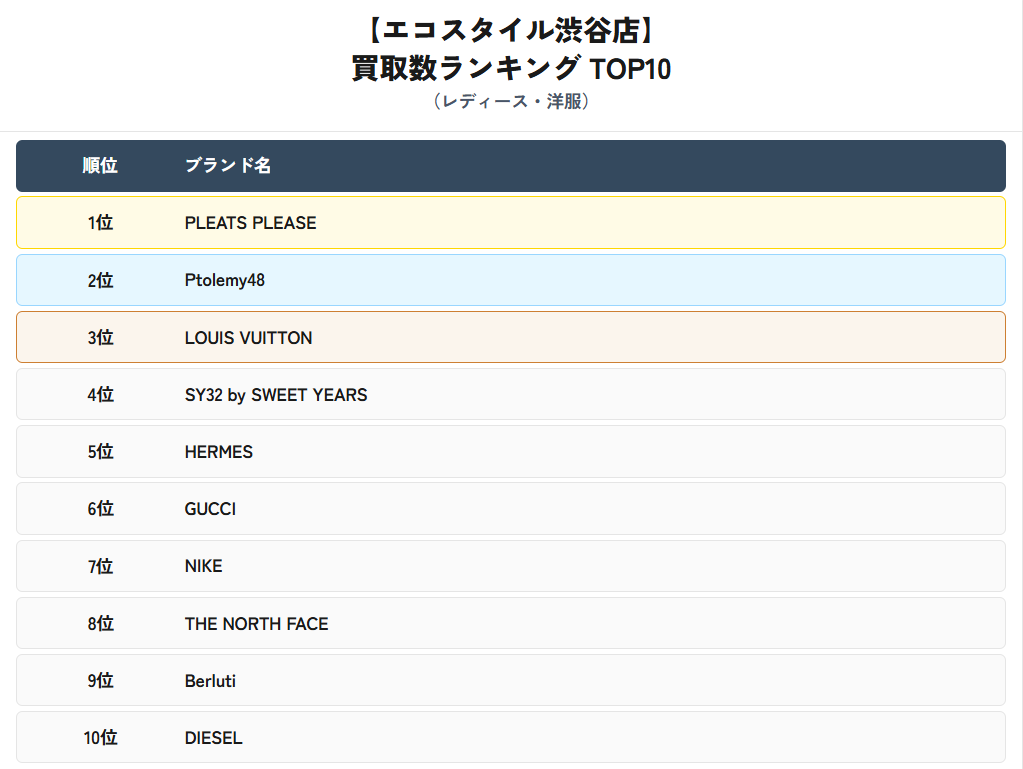Click the 10位 rank label
The width and height of the screenshot is (1023, 769).
pyautogui.click(x=100, y=738)
